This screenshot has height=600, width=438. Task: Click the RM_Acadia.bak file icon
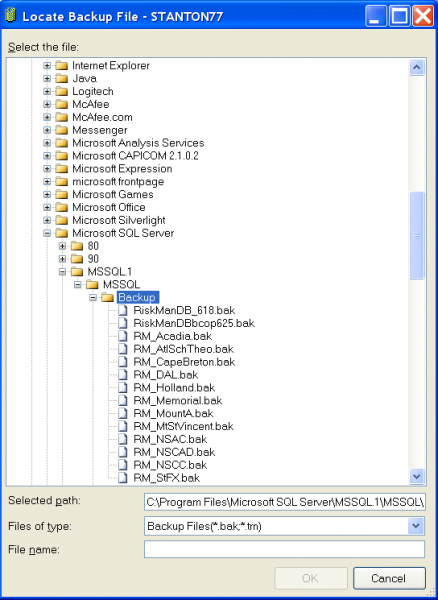(122, 336)
